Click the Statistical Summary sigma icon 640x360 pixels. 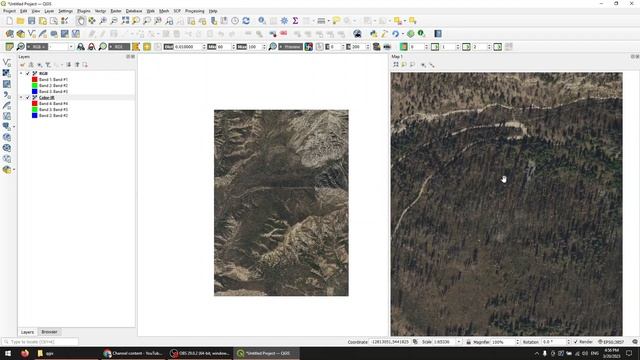click(295, 20)
